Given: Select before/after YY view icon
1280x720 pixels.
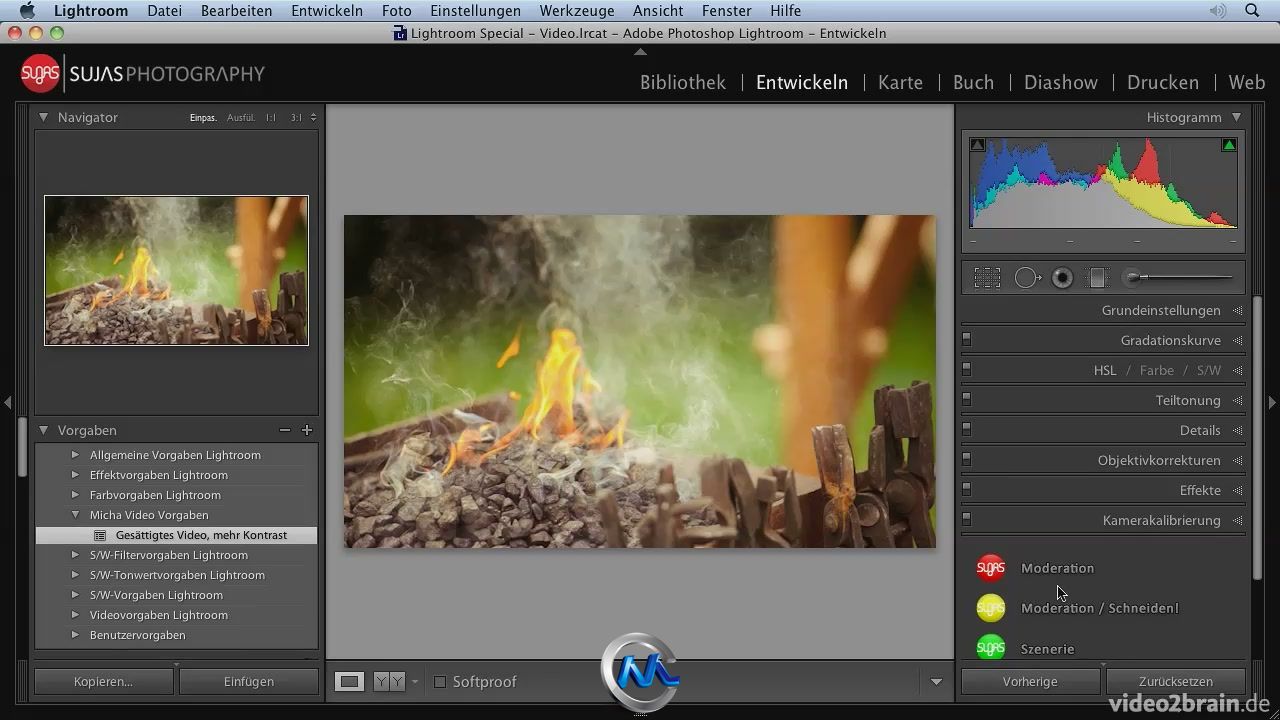Looking at the screenshot, I should click(389, 682).
